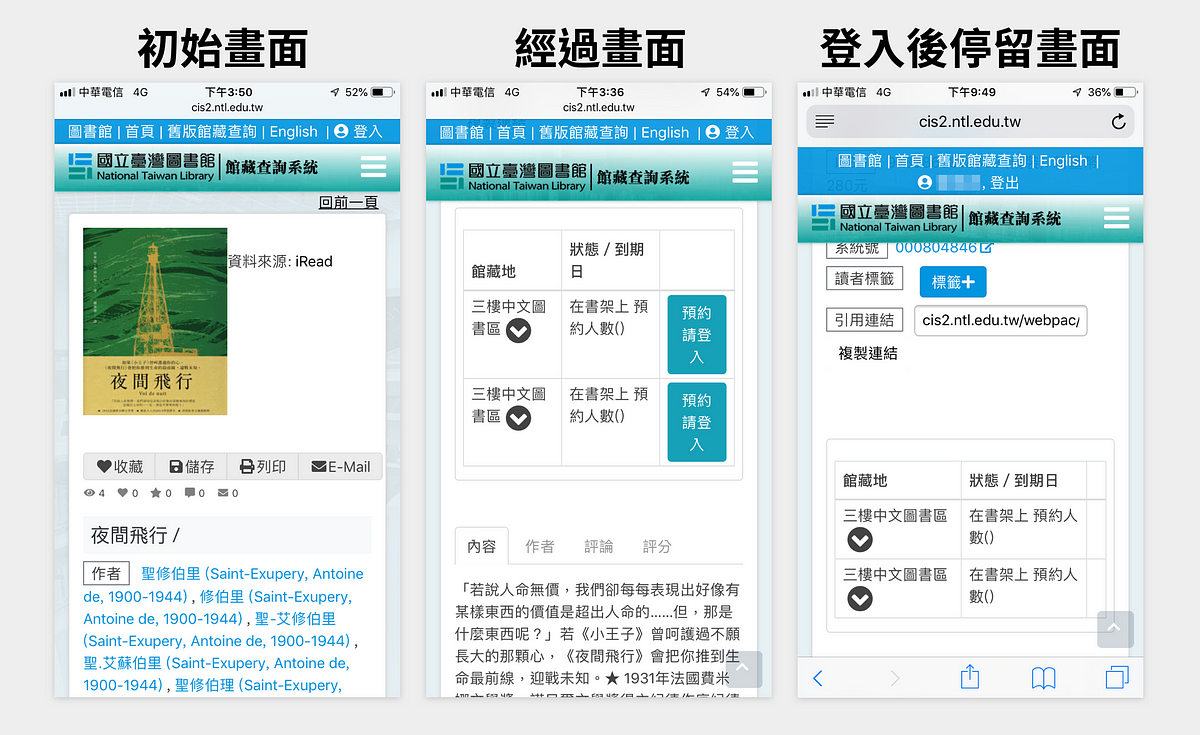1200x735 pixels.
Task: Open Safari tabs overview icon
Action: (x=1116, y=677)
